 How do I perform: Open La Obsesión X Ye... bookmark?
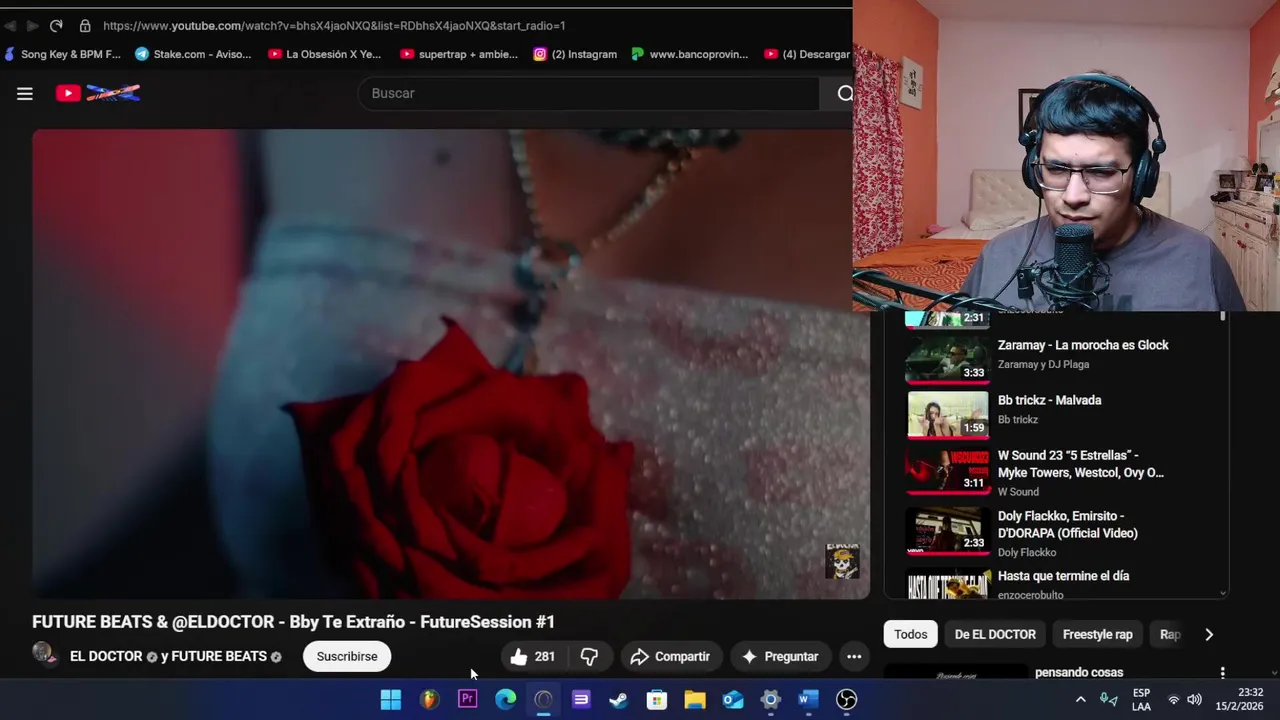[x=325, y=54]
